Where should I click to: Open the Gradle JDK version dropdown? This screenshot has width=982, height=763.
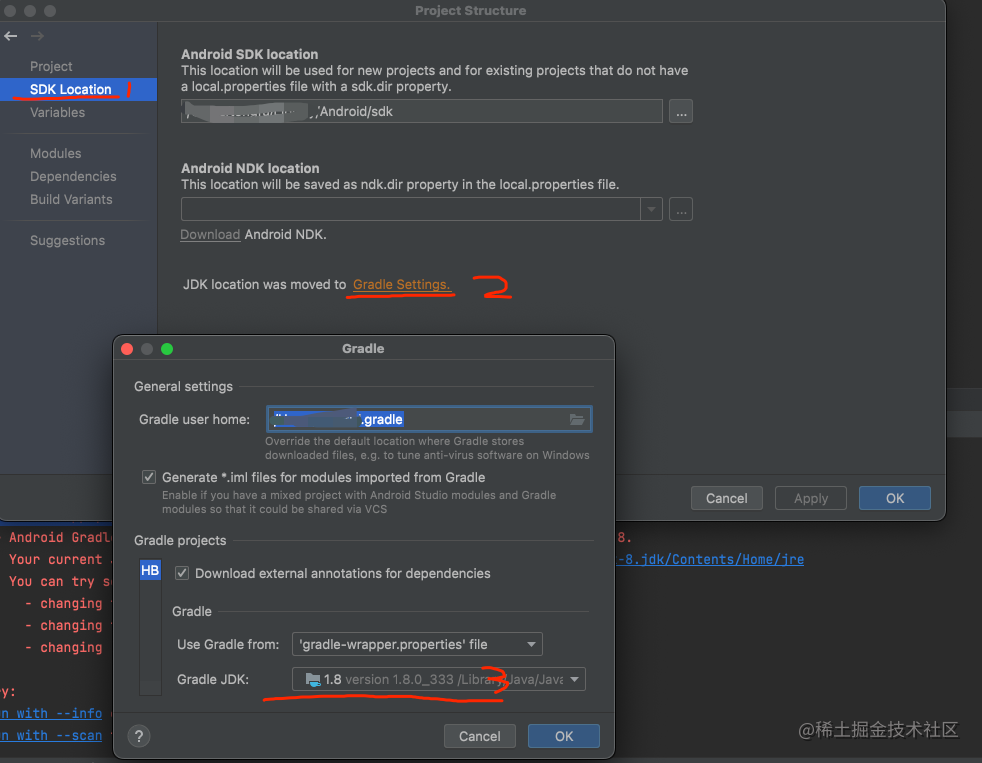(438, 679)
